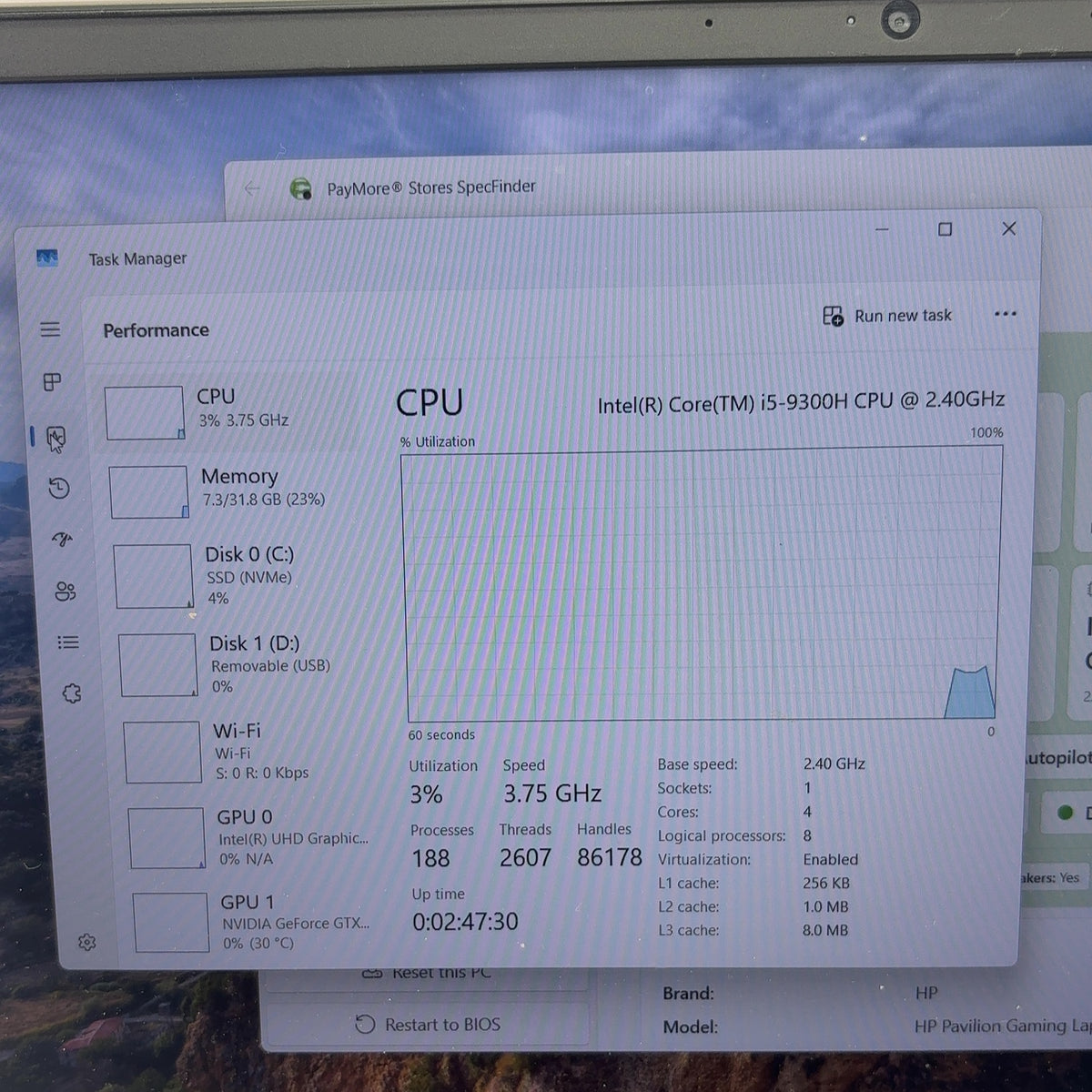
Task: Open the three-dot more options menu
Action: (x=1006, y=314)
